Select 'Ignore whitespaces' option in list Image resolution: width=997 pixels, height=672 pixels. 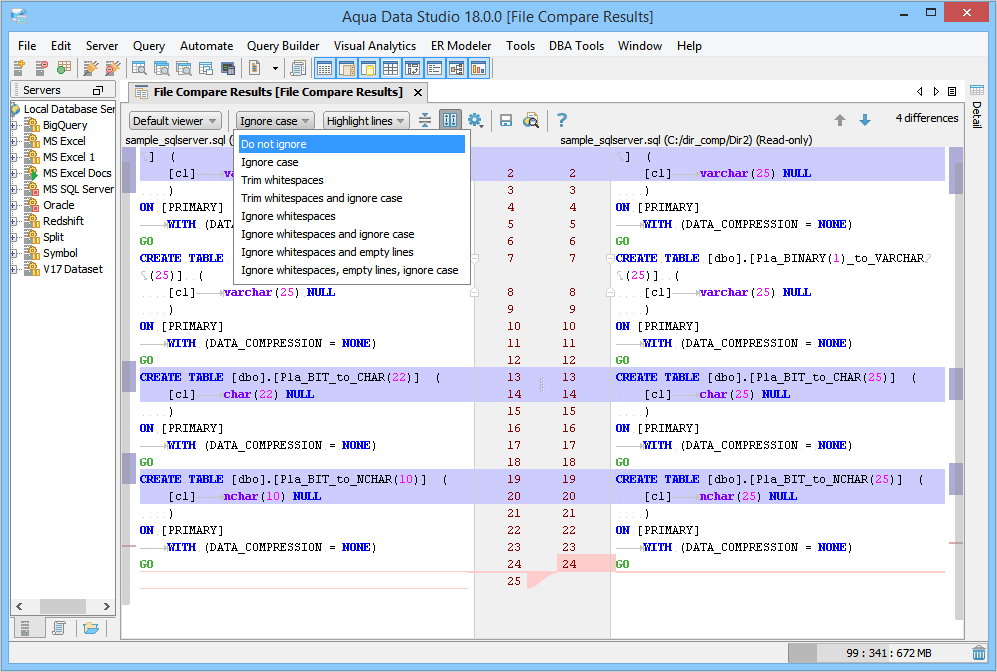click(288, 216)
